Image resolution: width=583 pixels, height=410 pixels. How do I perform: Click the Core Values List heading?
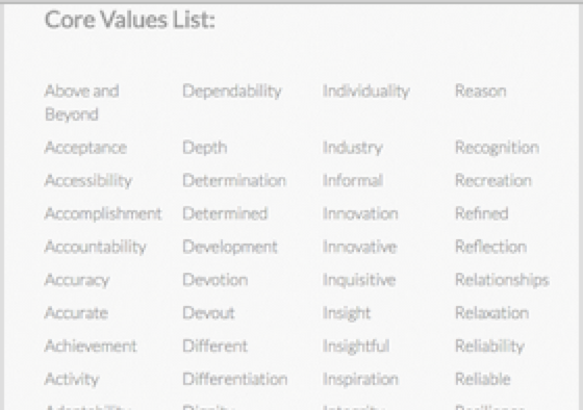click(130, 20)
